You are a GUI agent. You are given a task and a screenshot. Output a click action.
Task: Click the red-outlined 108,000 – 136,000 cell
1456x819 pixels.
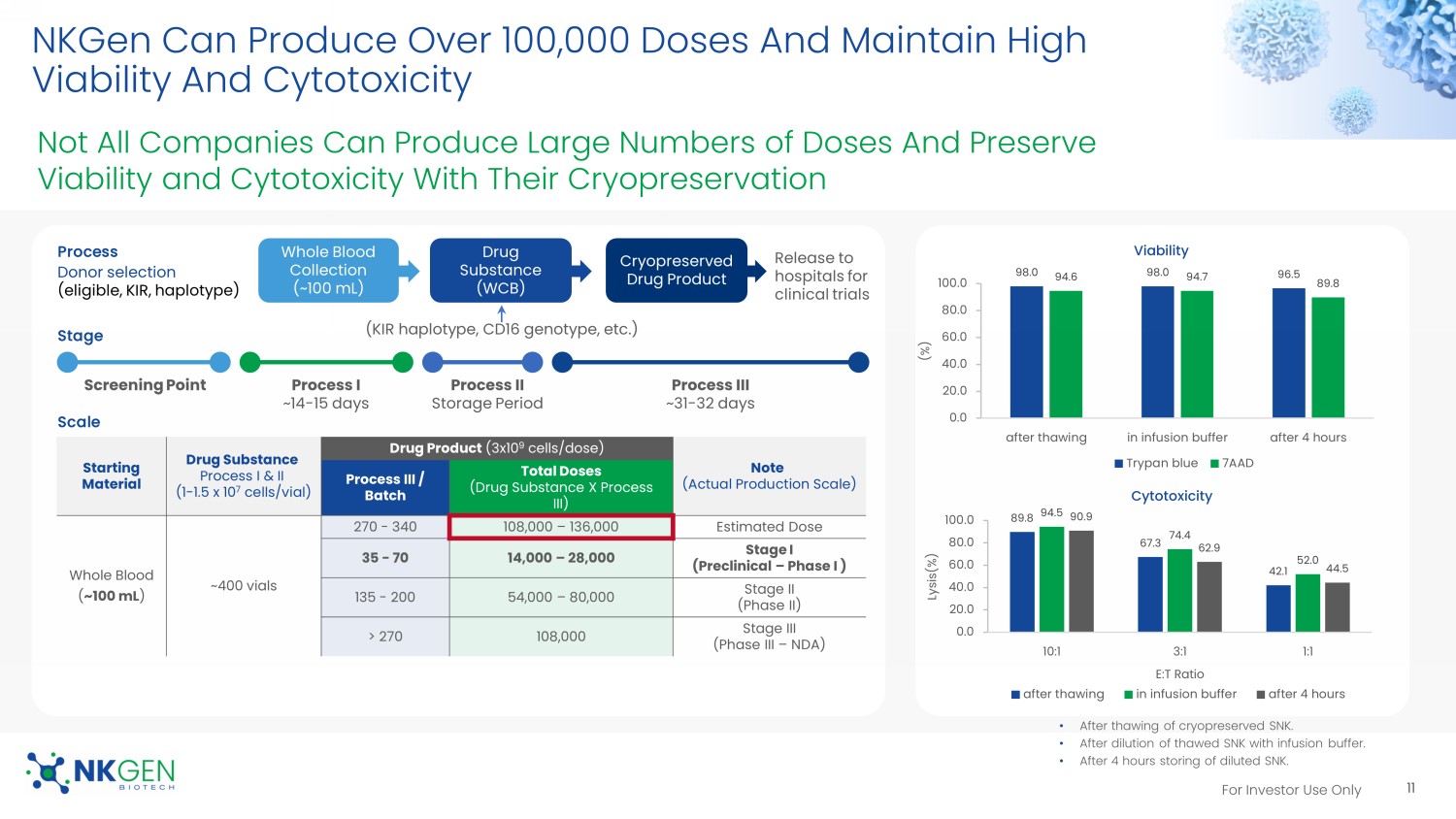[x=560, y=527]
